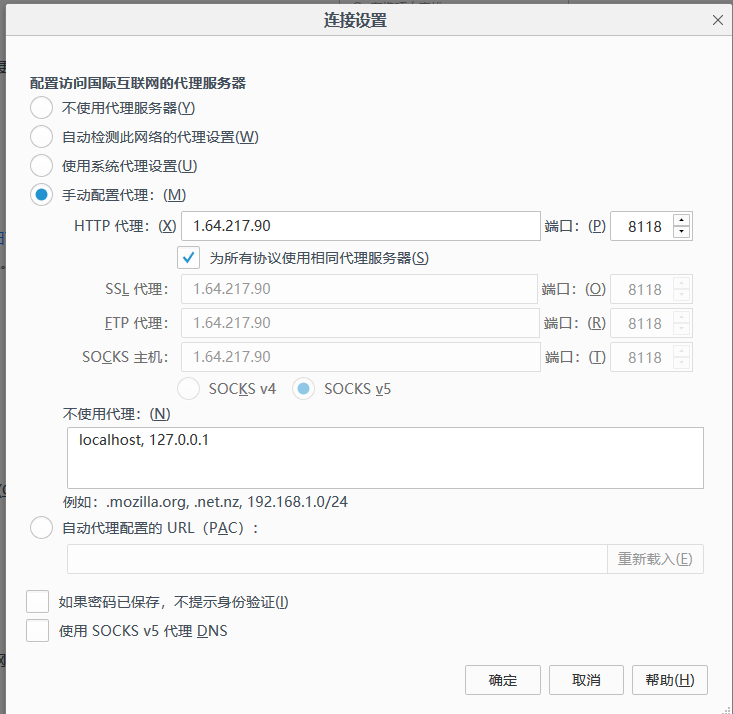Tick 如果密码已保存，不提示身份验证 checkbox
733x714 pixels.
(x=37, y=601)
